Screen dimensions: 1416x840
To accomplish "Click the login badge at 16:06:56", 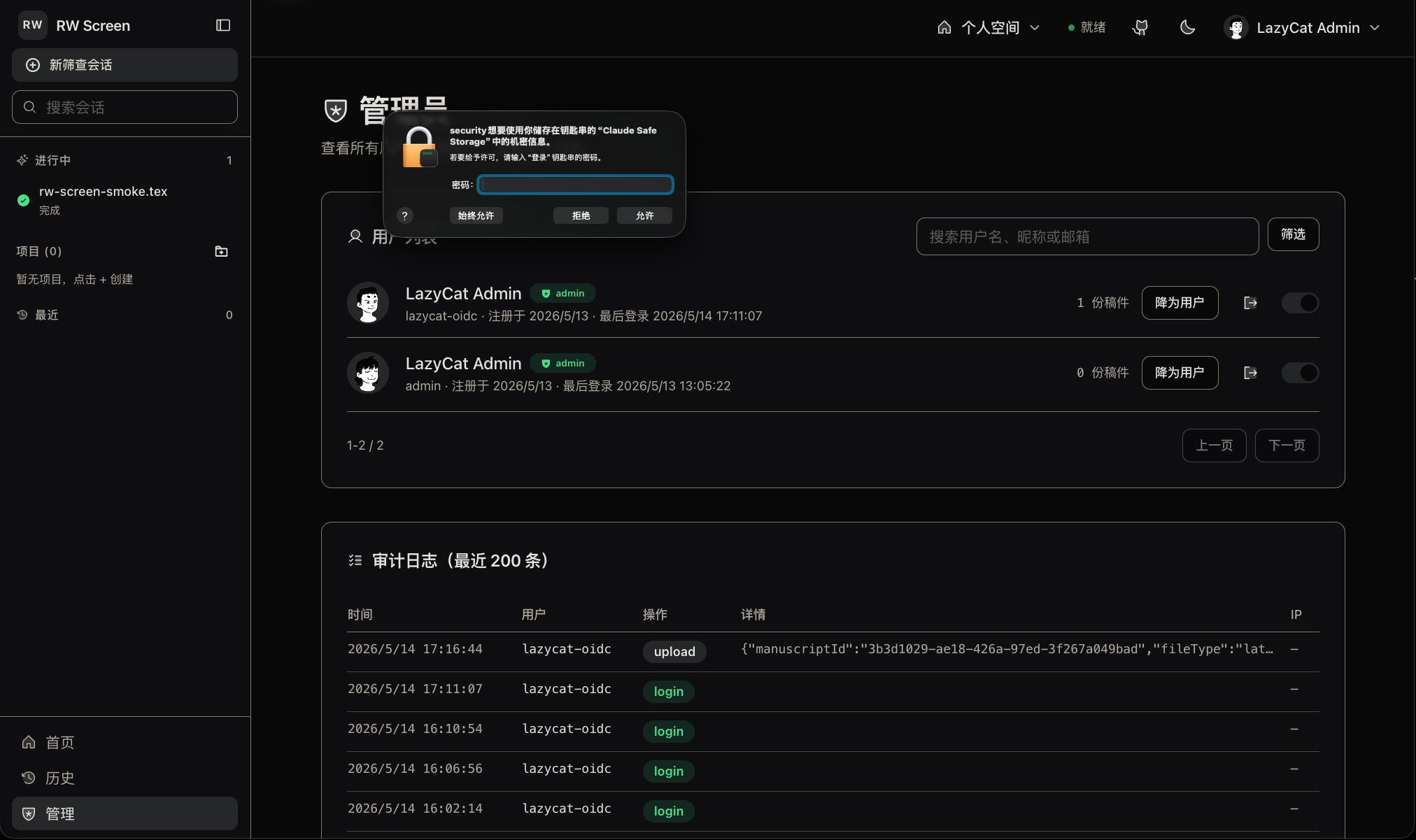I will [x=668, y=771].
